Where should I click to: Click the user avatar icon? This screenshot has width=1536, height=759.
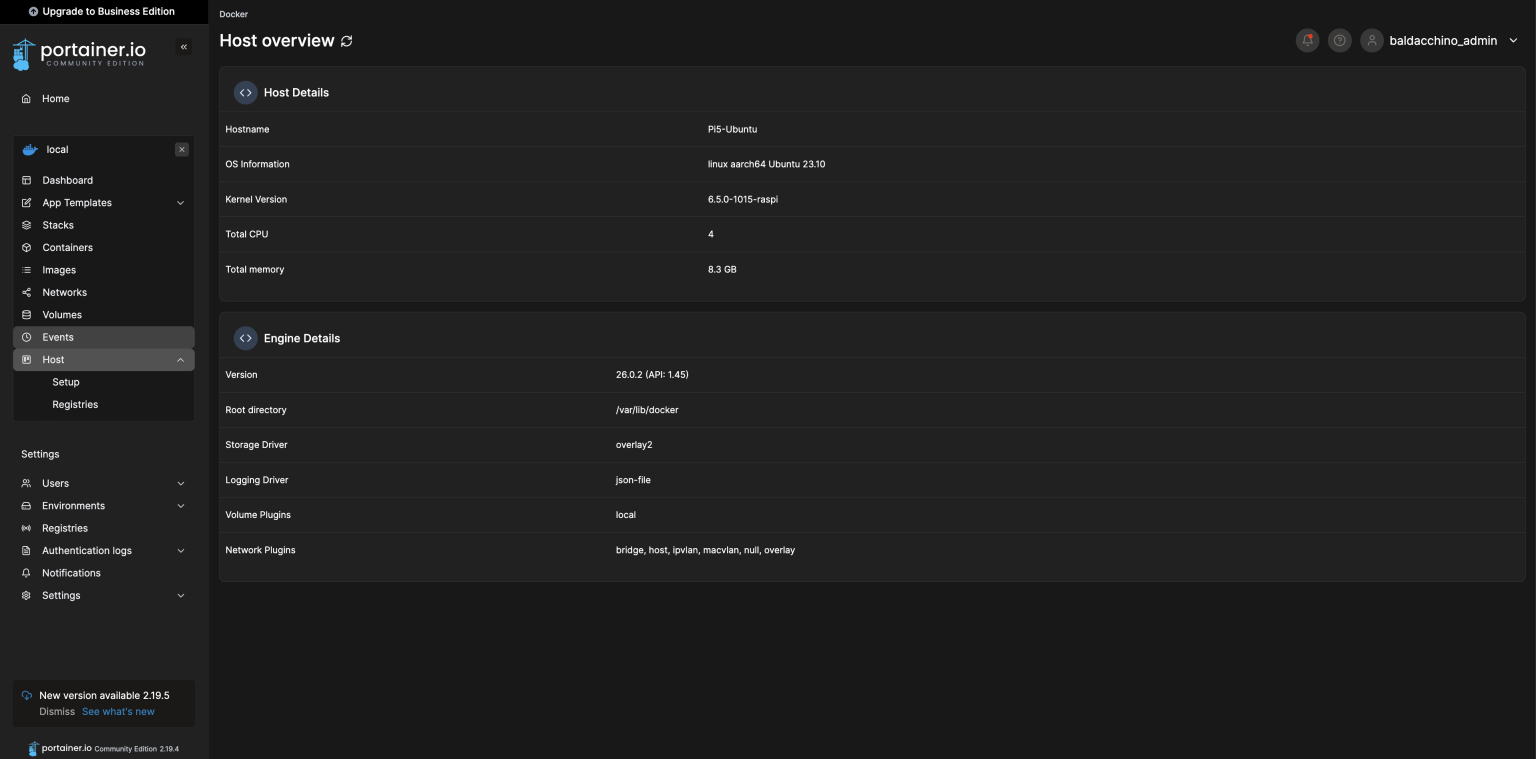click(1372, 41)
